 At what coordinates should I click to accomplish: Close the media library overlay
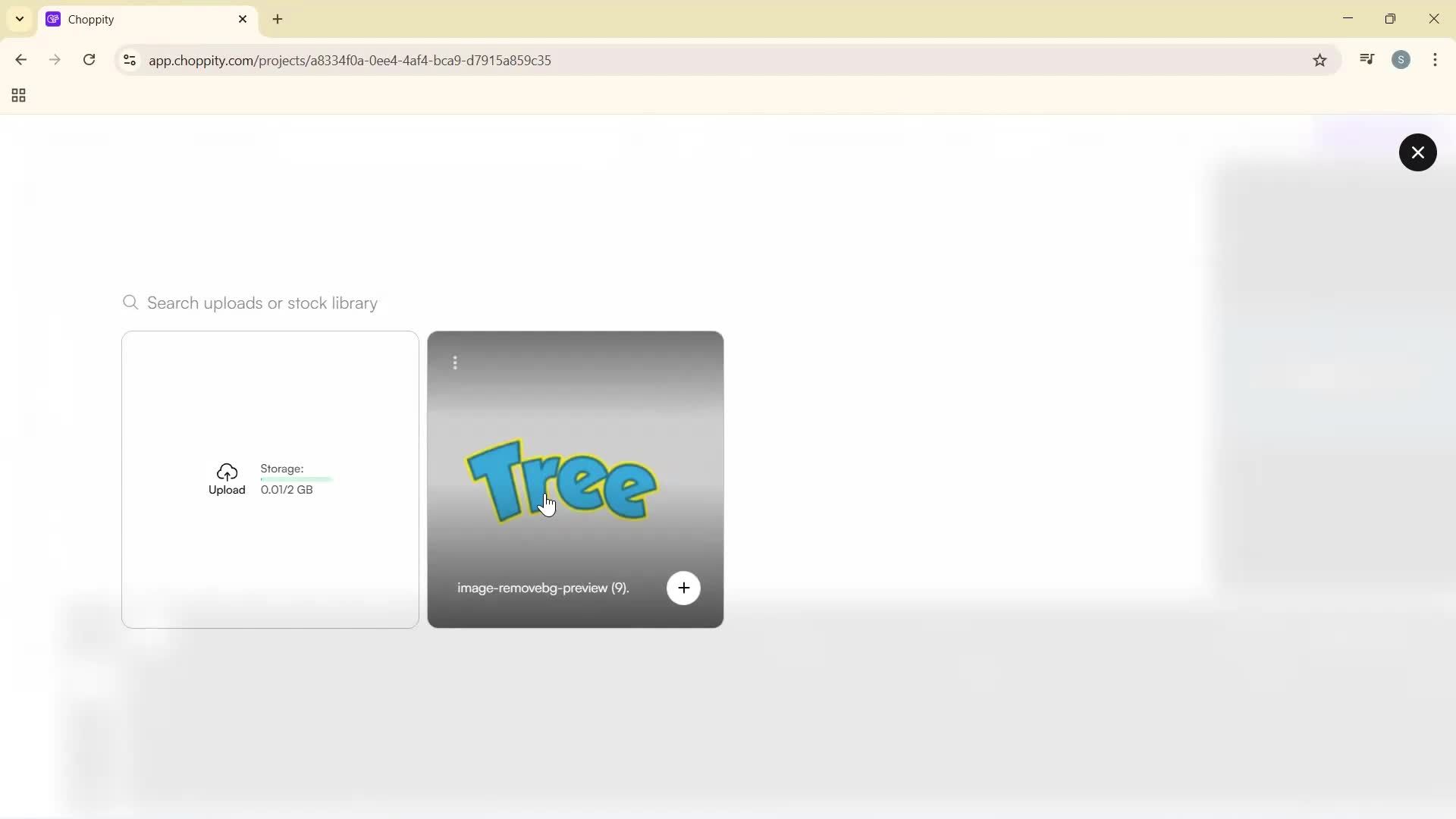1417,152
